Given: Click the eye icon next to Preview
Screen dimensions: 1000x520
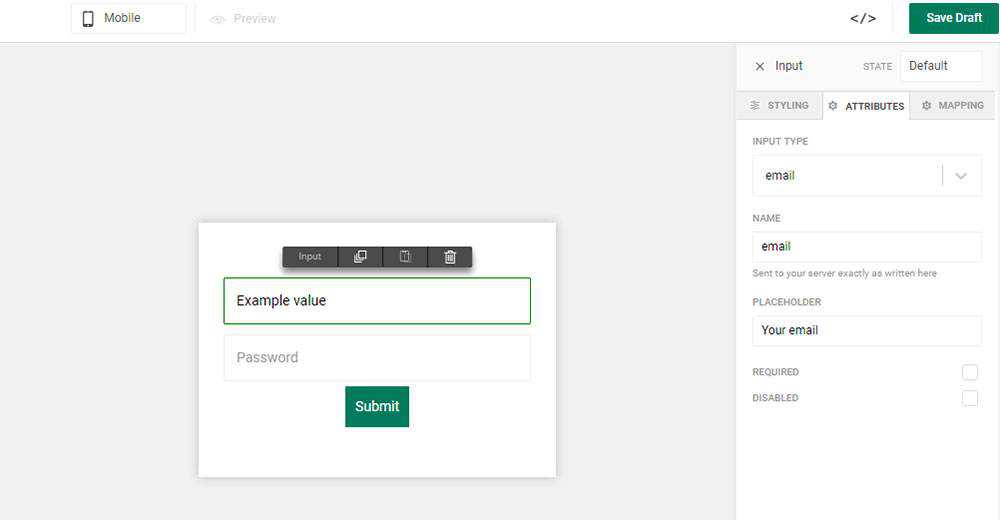Looking at the screenshot, I should (218, 19).
